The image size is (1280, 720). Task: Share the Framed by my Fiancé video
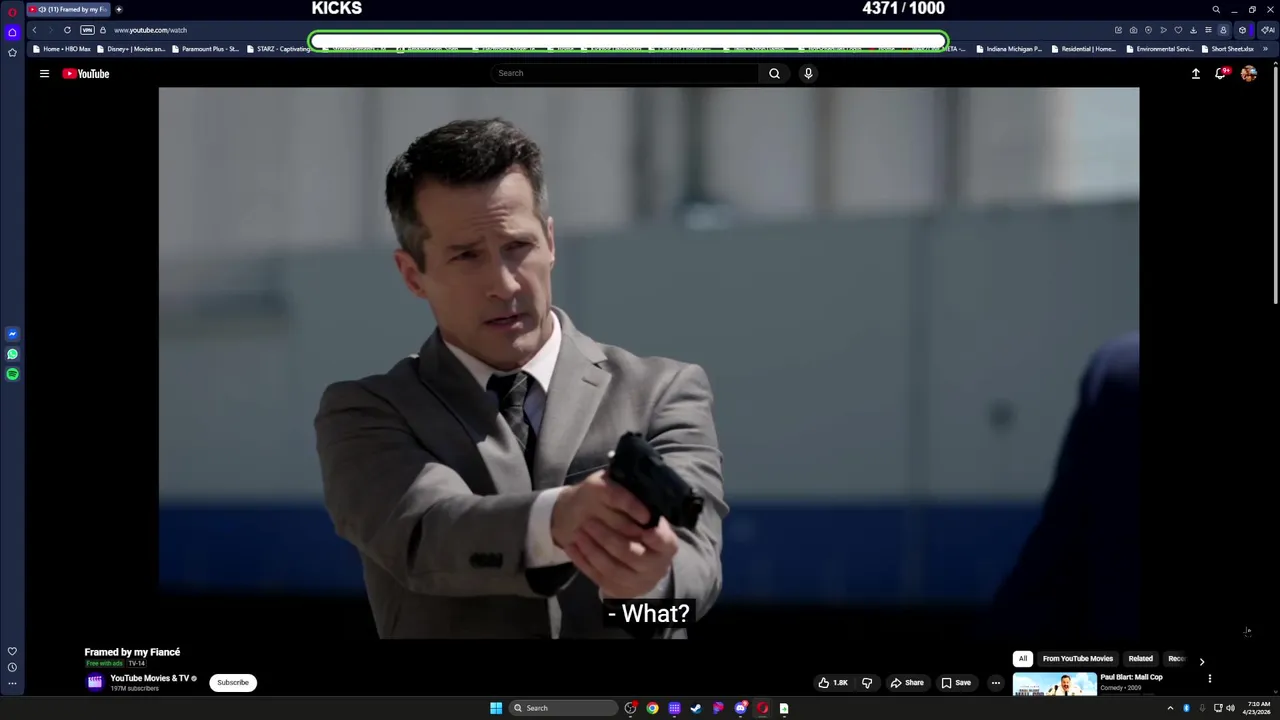point(907,683)
